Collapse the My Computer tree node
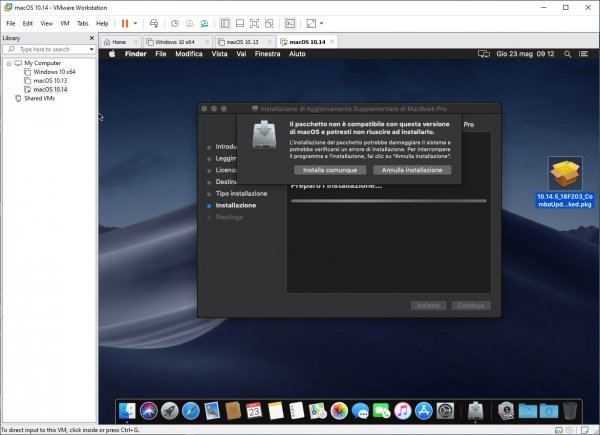The image size is (600, 435). tap(7, 63)
